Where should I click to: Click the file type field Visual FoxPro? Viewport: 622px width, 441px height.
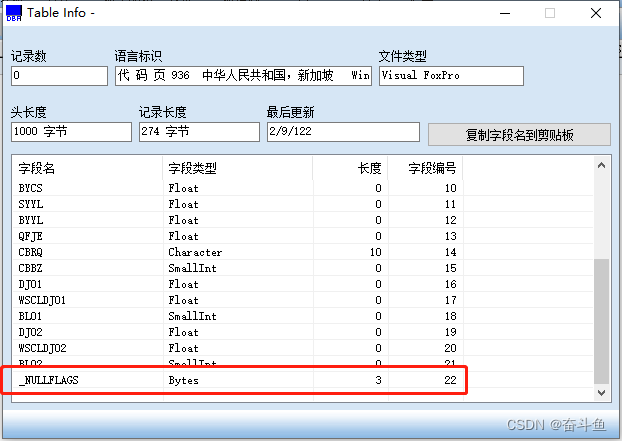point(451,76)
